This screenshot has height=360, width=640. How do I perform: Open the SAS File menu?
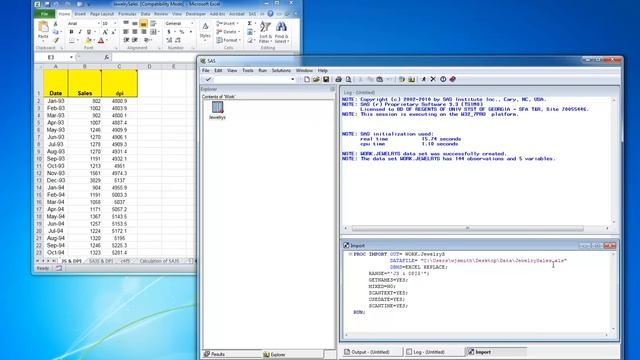206,71
